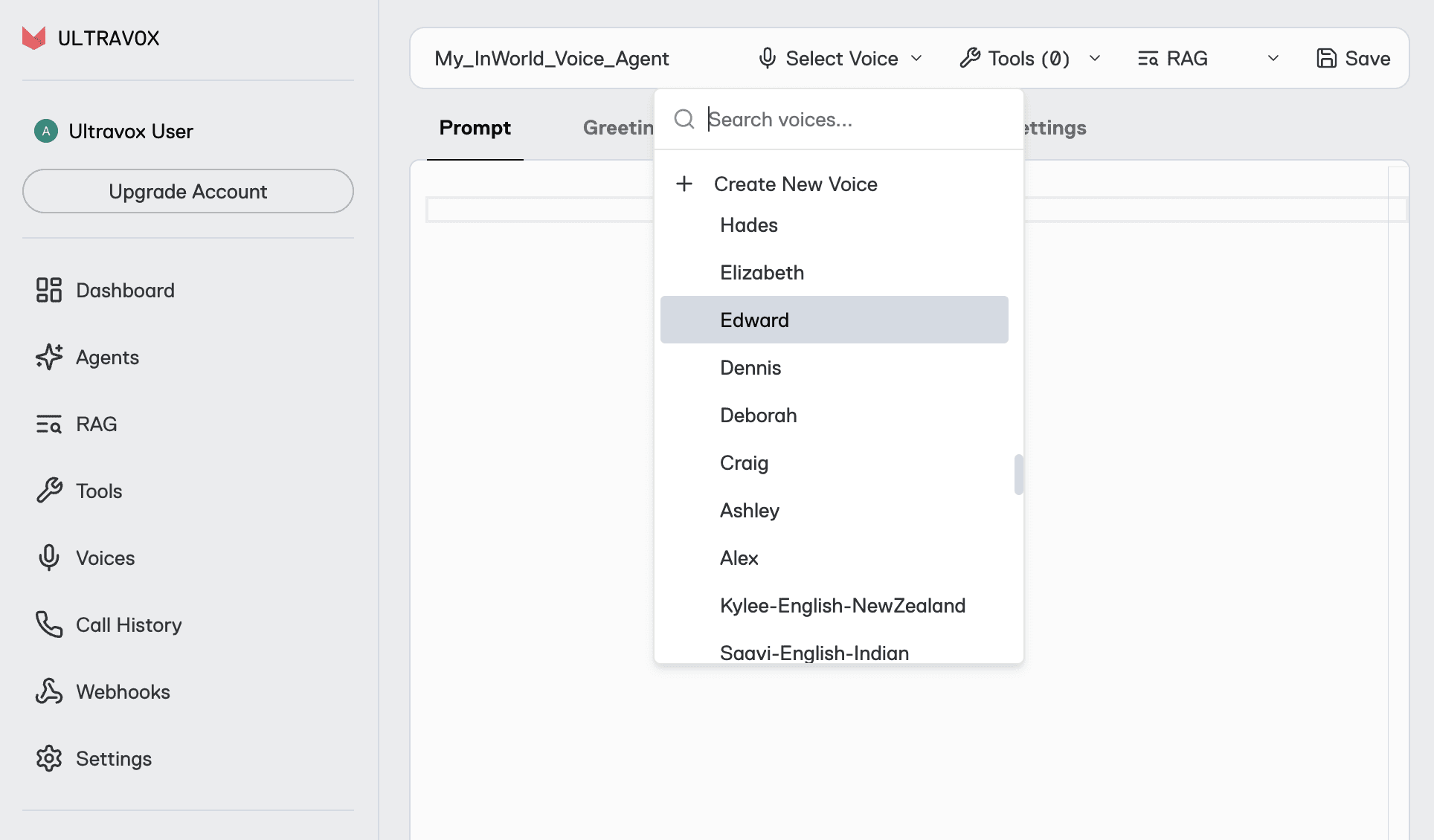
Task: Open Webhooks via its icon
Action: 49,691
